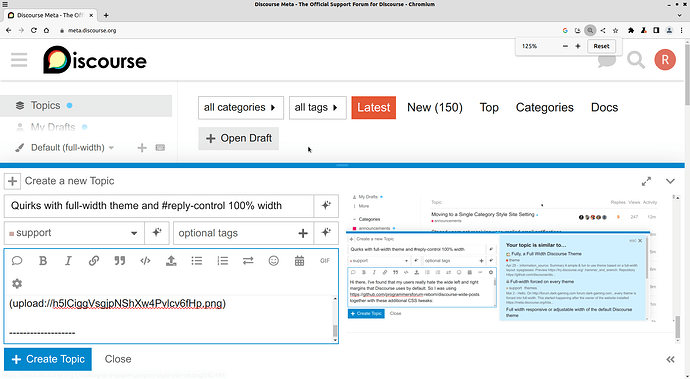
Task: Insert a GIF in the composer
Action: (325, 261)
